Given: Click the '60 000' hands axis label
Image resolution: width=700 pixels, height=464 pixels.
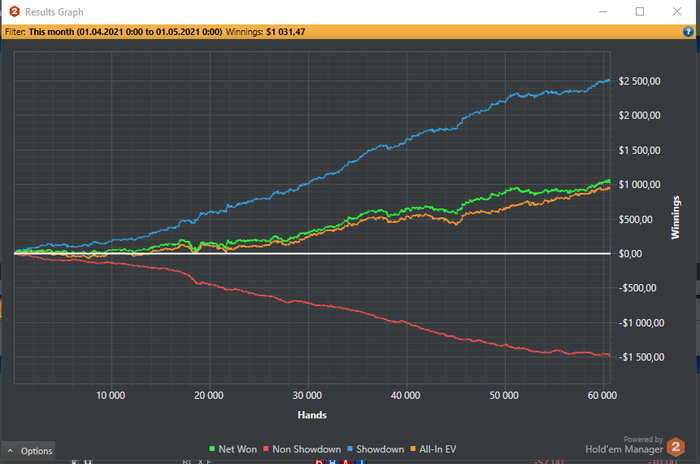Looking at the screenshot, I should 602,396.
